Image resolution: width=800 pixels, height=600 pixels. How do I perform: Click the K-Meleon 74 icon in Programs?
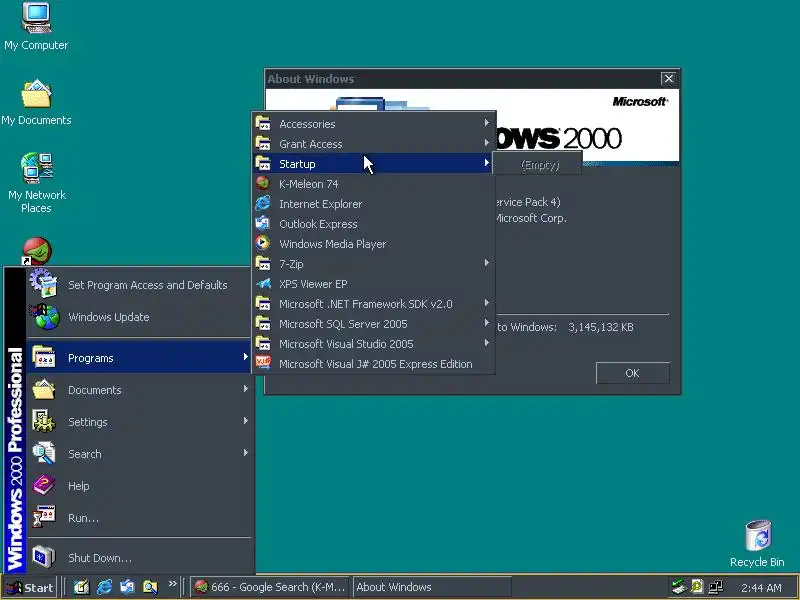[263, 183]
